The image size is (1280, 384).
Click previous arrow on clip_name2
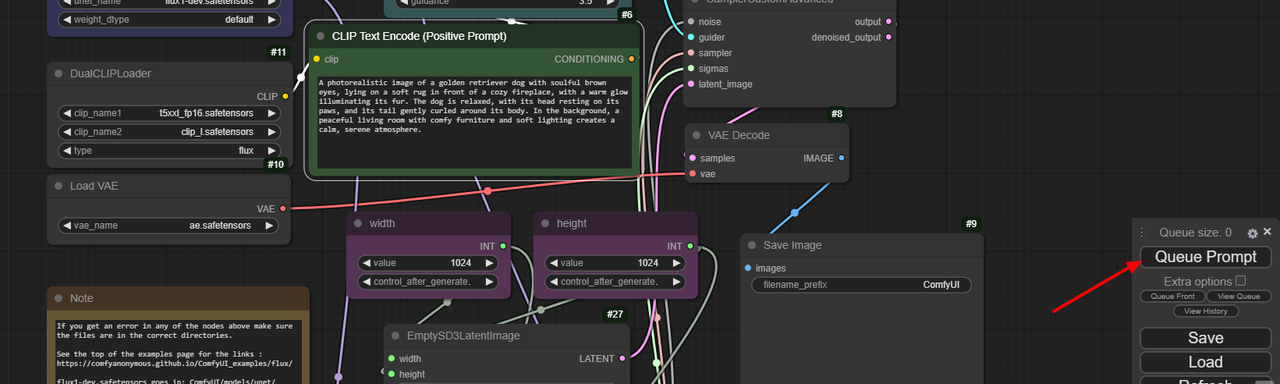(x=67, y=132)
